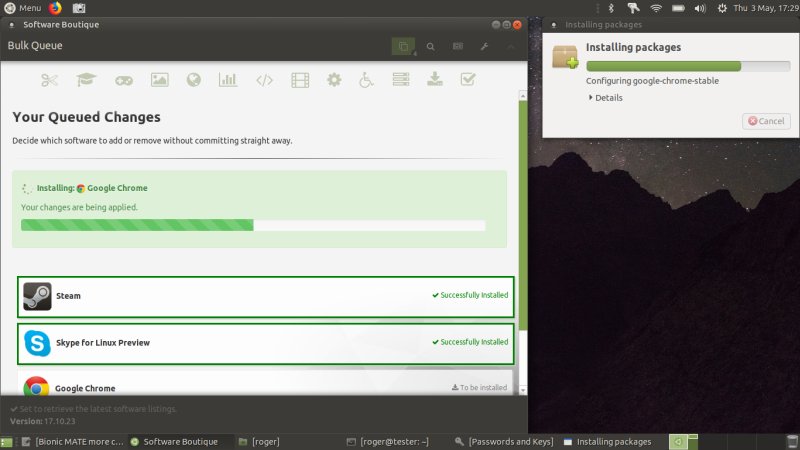Open the Office category bar chart icon
800x450 pixels.
pos(228,80)
